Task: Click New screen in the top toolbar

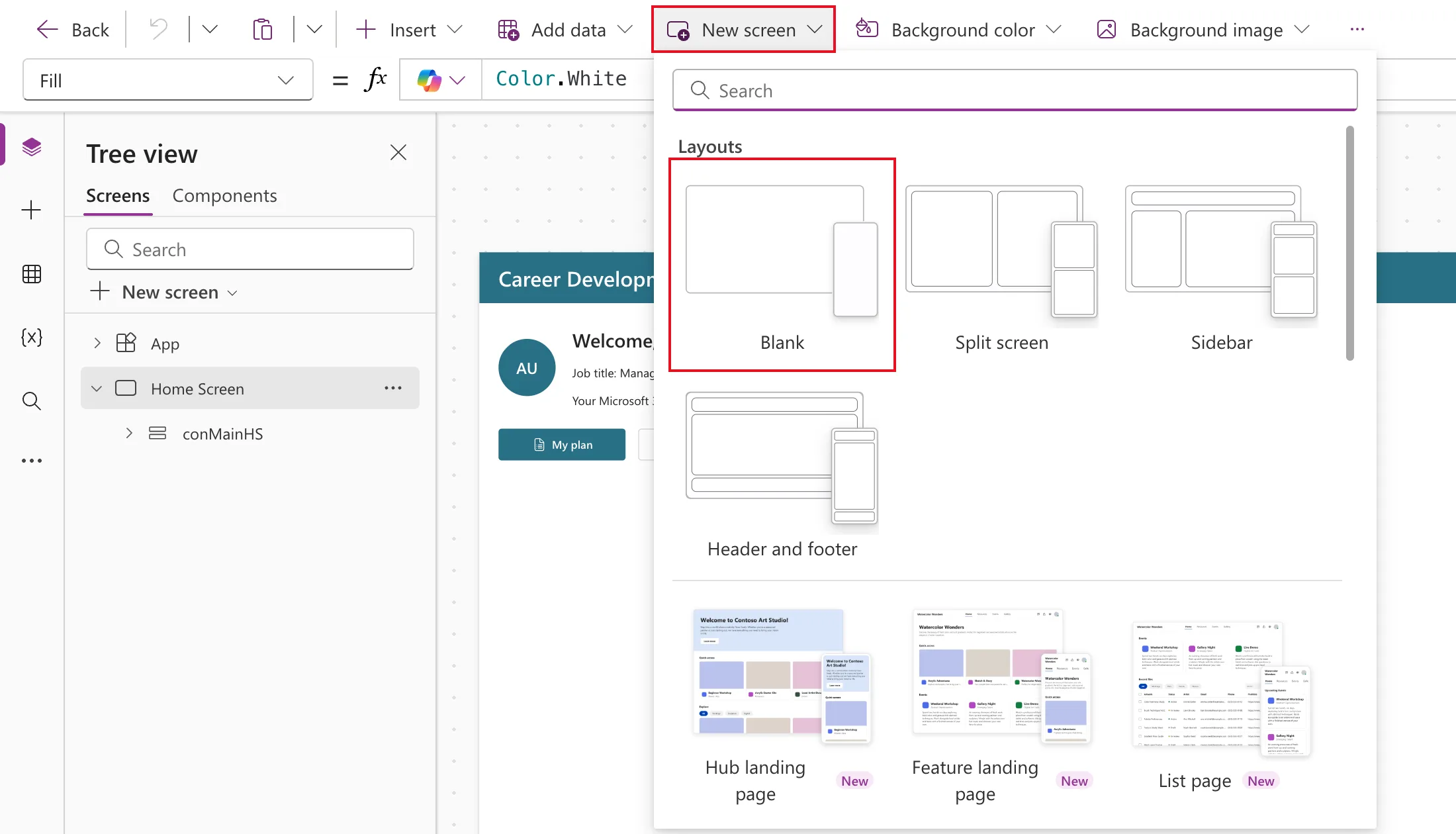Action: tap(744, 30)
